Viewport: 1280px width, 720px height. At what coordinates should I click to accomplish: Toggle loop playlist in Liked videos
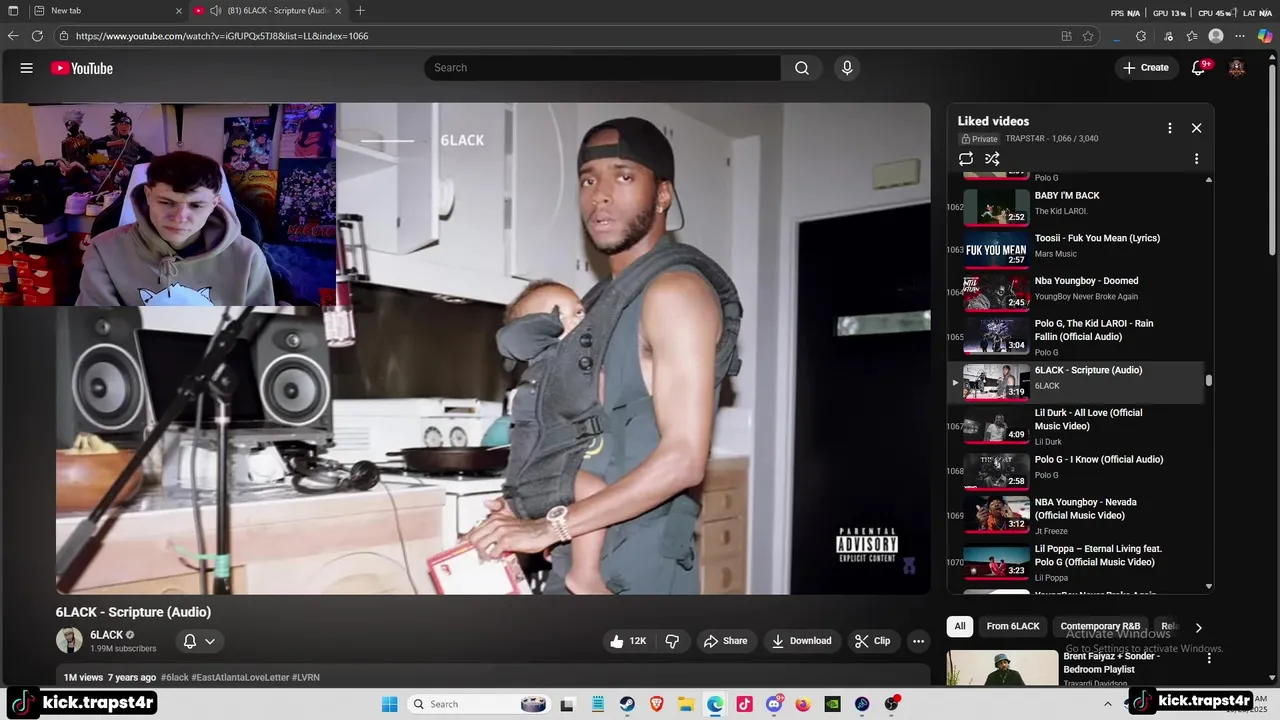[x=966, y=159]
